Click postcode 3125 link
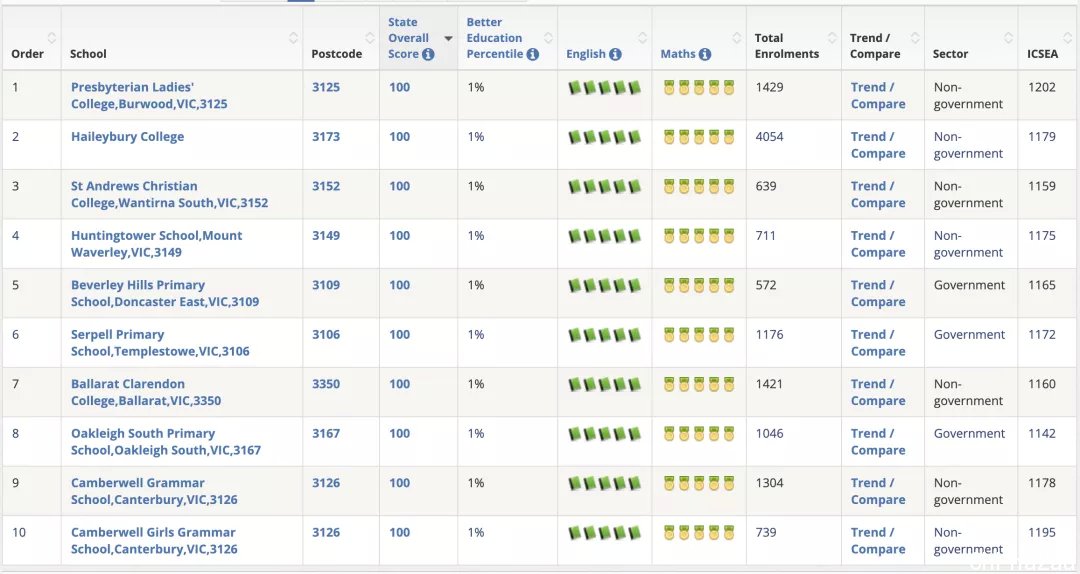The height and width of the screenshot is (574, 1080). [326, 88]
